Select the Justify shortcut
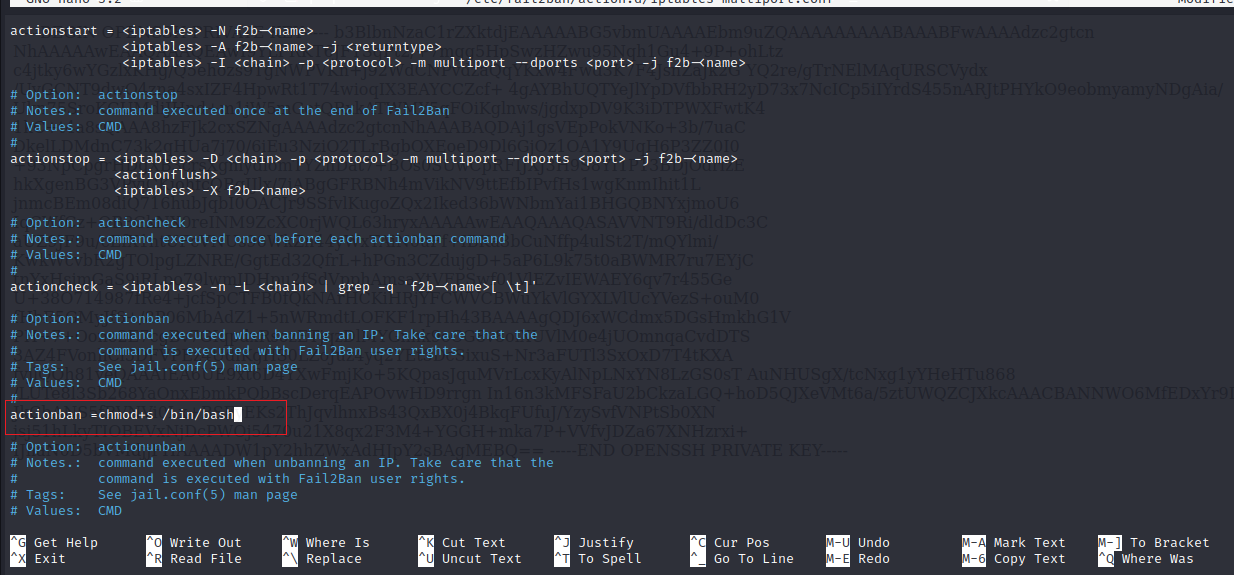The image size is (1234, 575). [605, 542]
